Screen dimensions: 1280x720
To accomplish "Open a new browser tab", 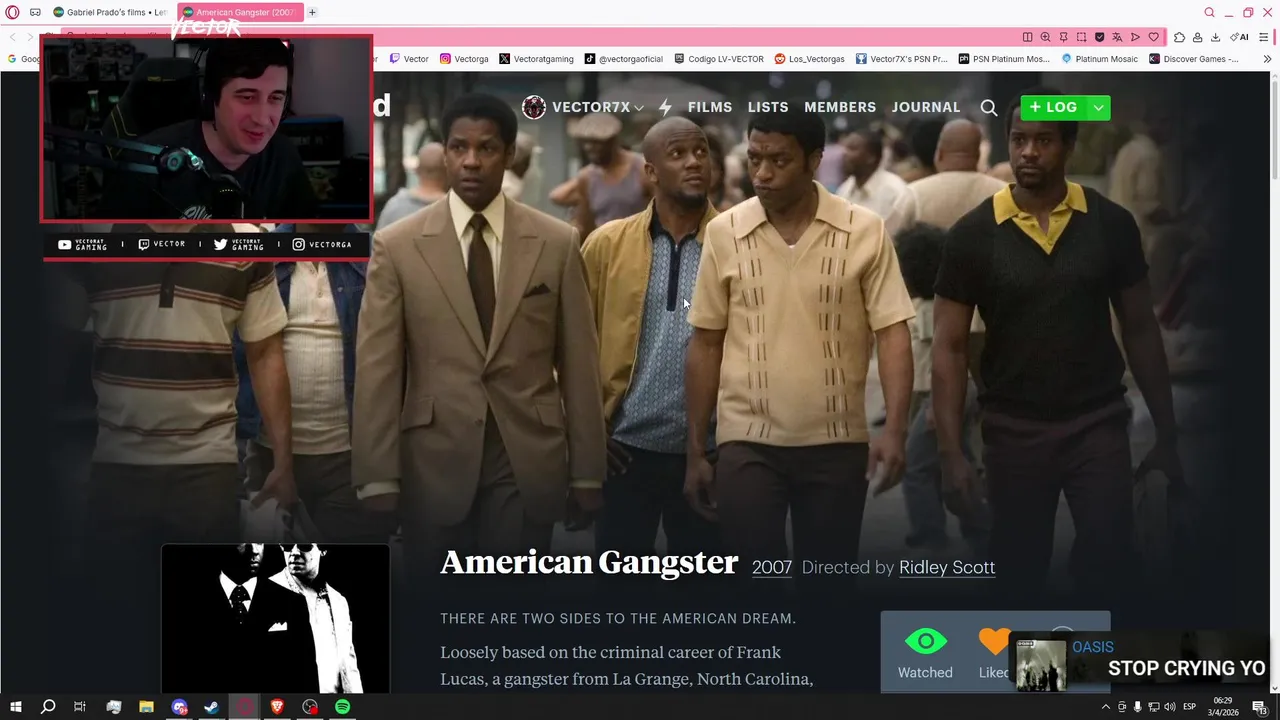I will [312, 12].
